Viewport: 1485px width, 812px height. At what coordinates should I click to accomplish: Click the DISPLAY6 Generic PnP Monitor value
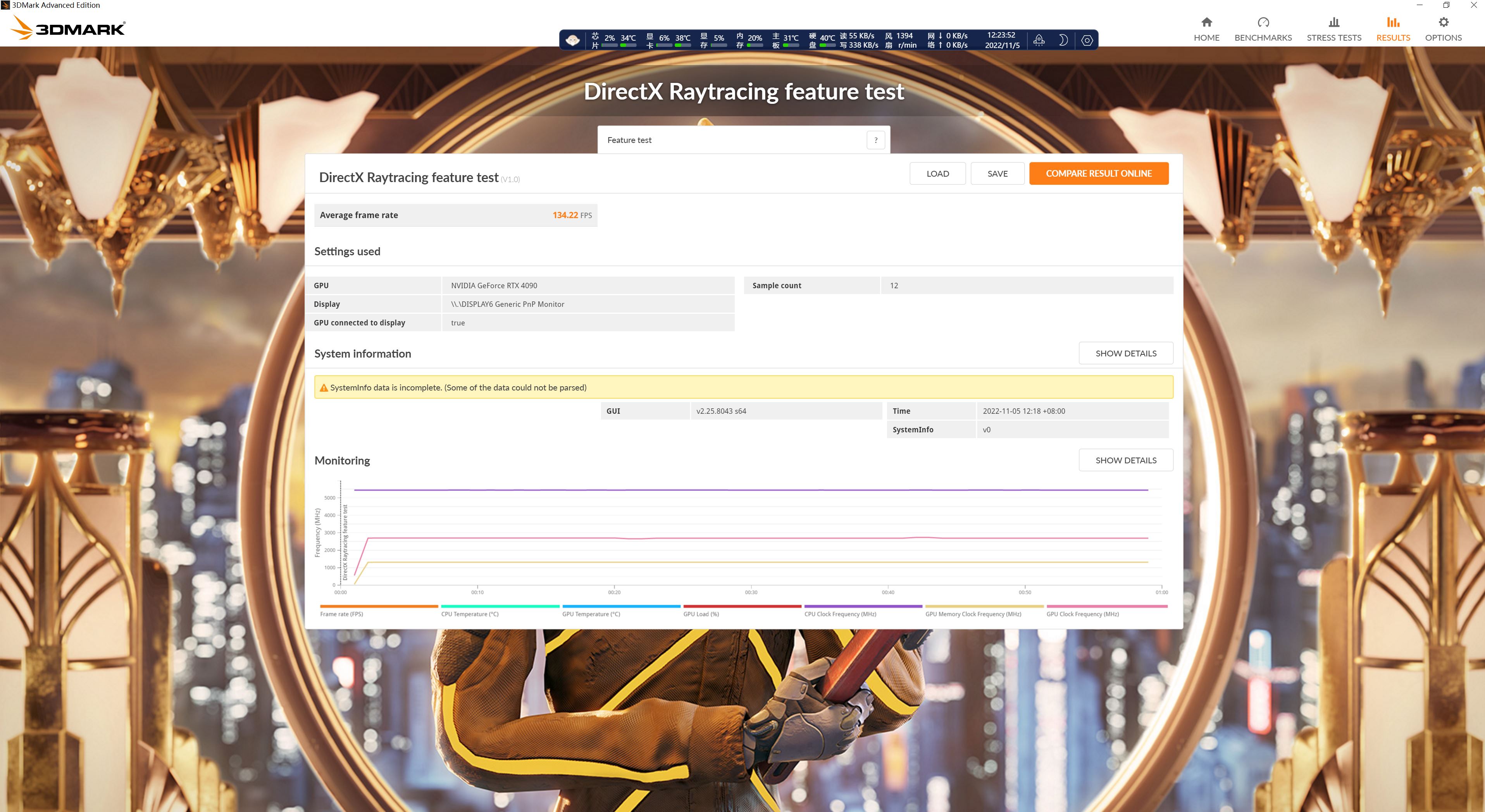tap(507, 304)
